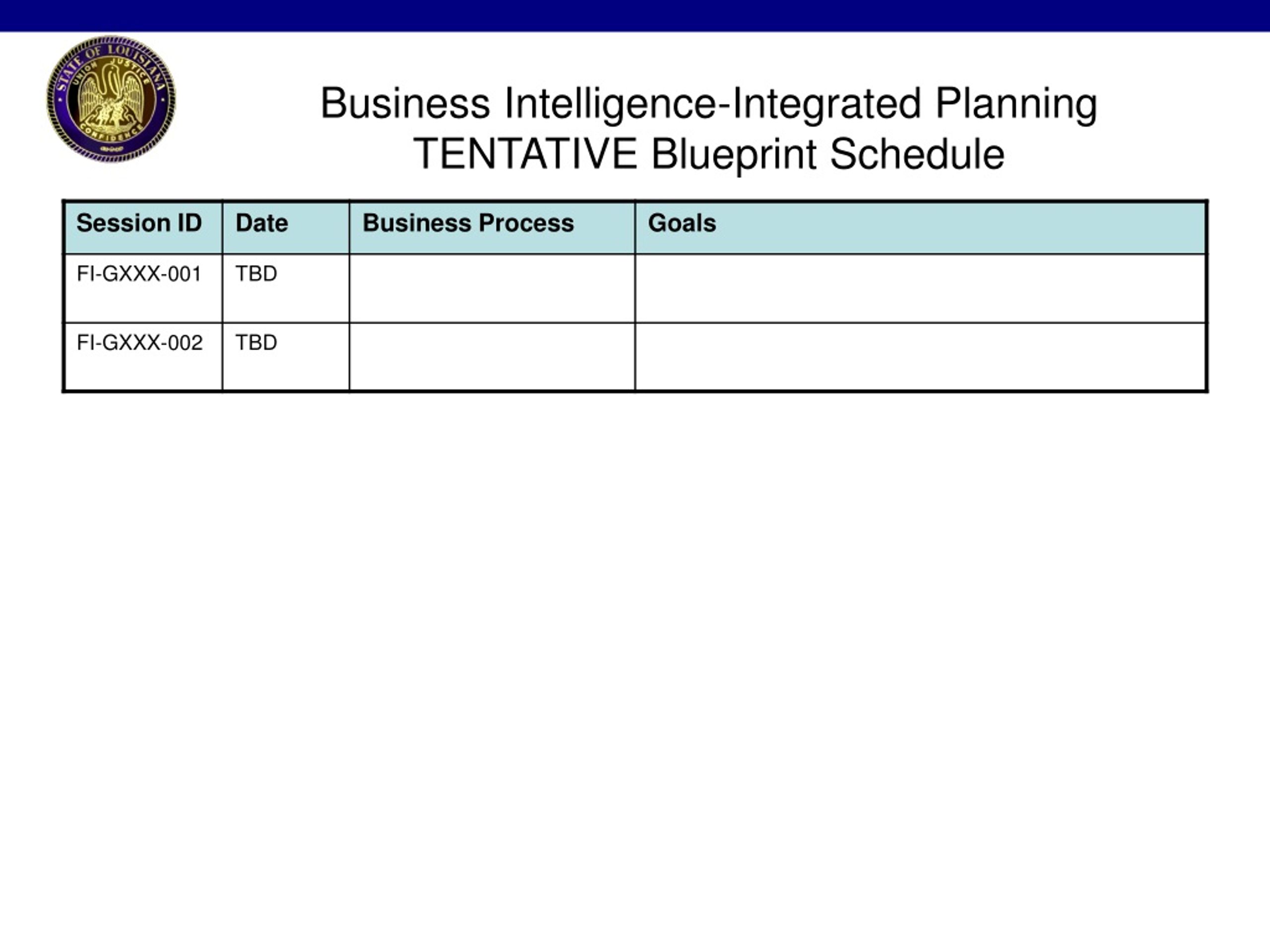Click the word Planning in the title
Viewport: 1270px width, 952px height.
point(1016,106)
